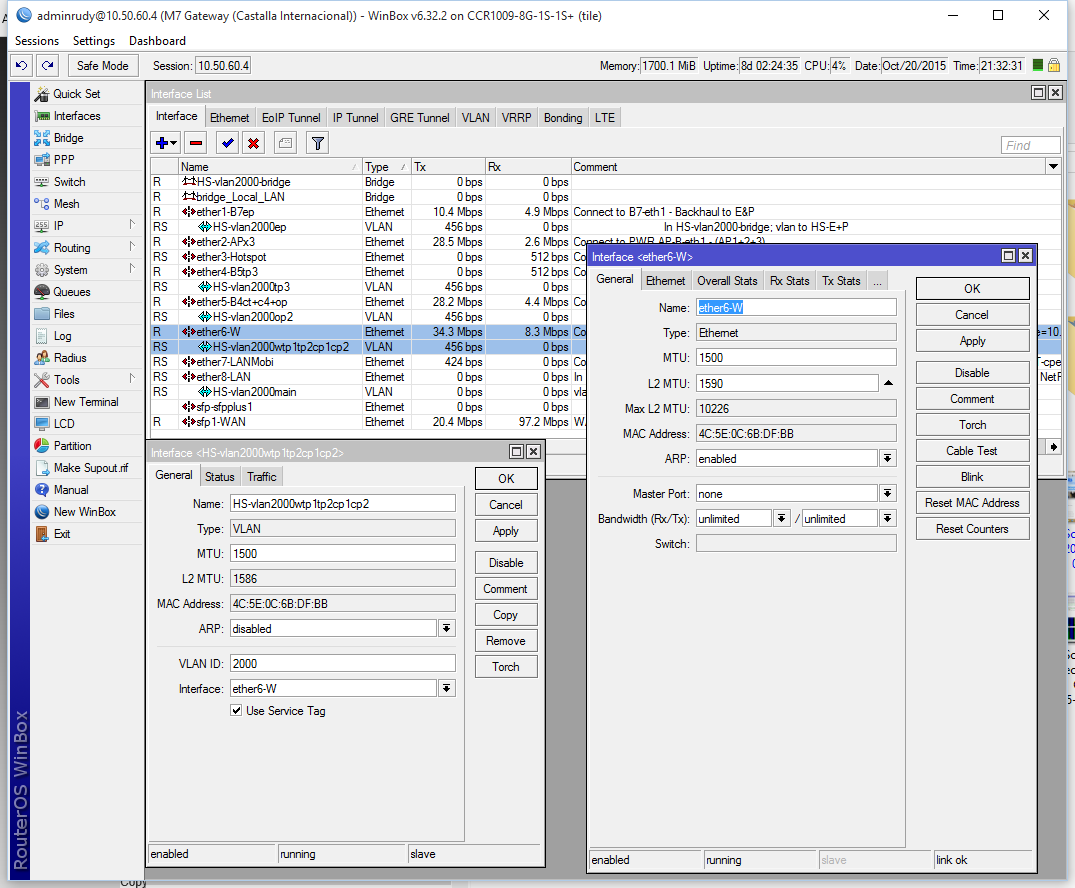The image size is (1075, 888).
Task: Open the Queues sidebar item
Action: point(71,291)
